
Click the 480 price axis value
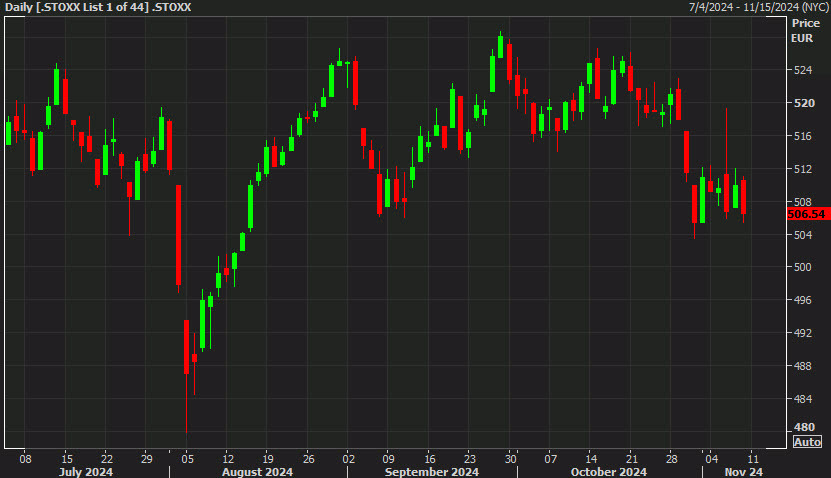(805, 427)
